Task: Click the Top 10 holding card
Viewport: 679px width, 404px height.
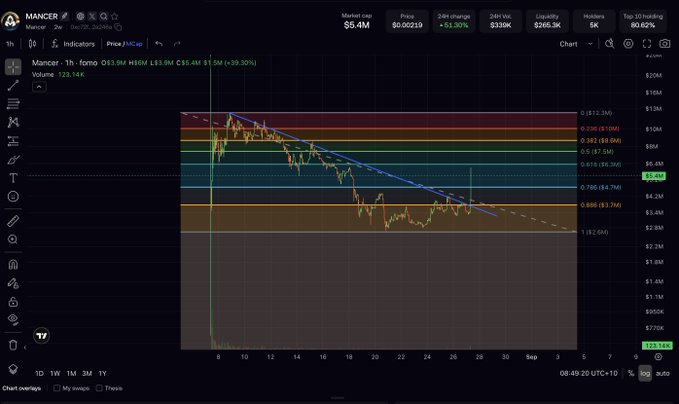Action: (x=643, y=21)
